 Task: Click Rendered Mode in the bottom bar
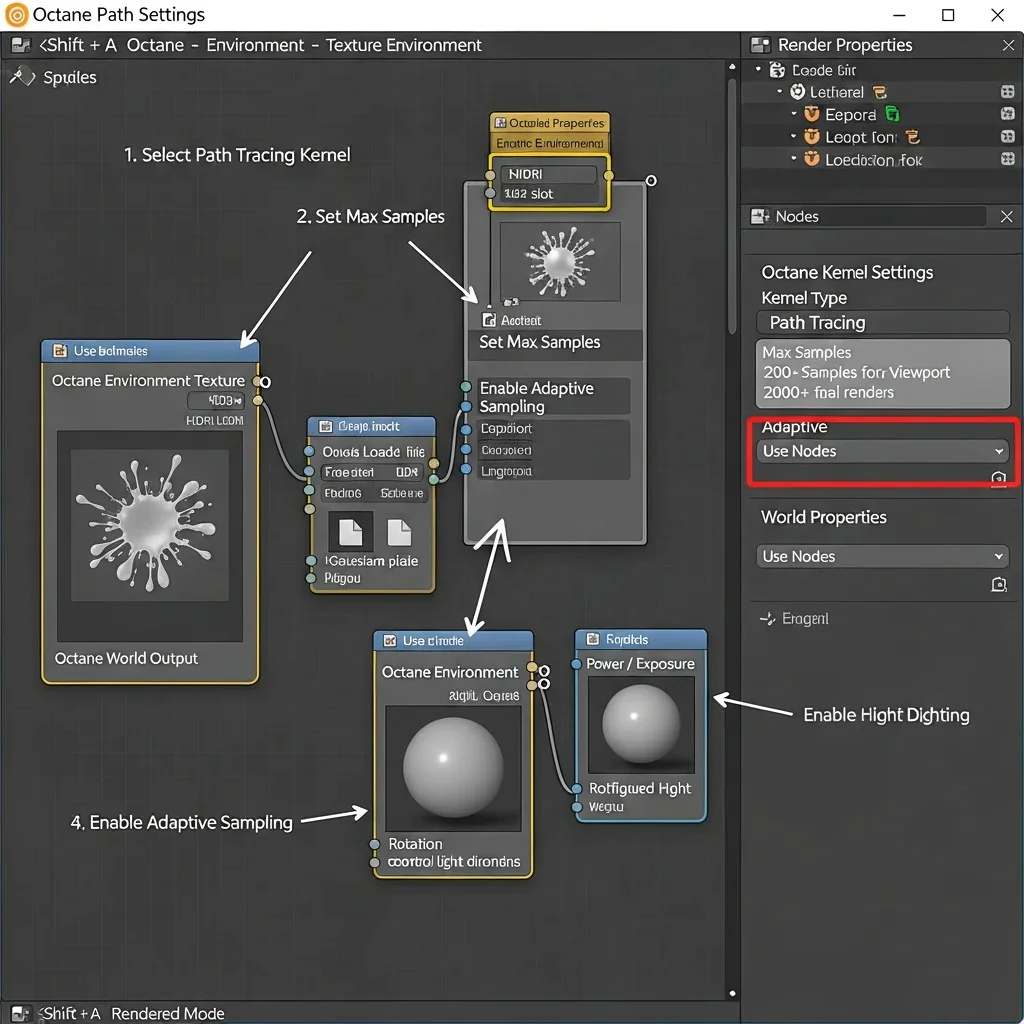point(168,1014)
